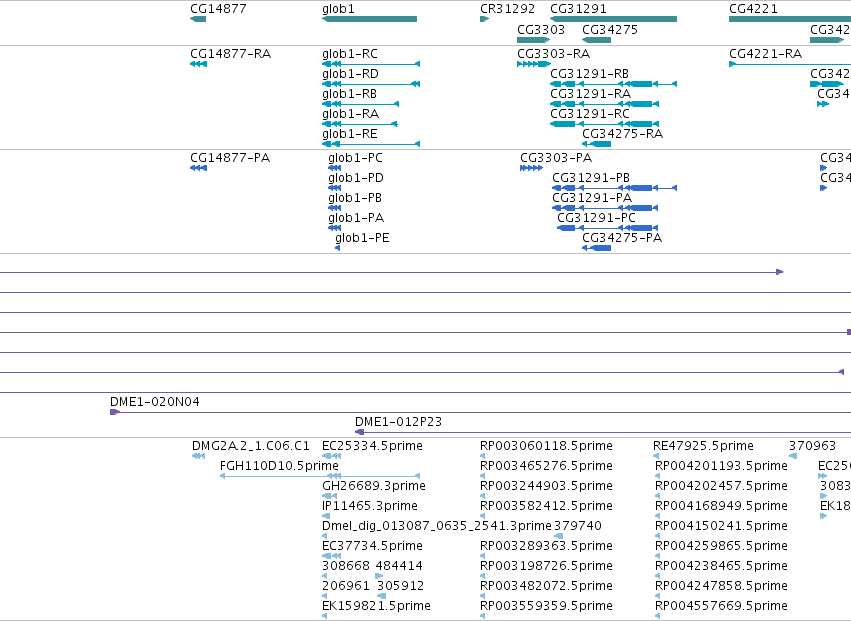Click the RP004202457.5prime EST
The width and height of the screenshot is (851, 621).
click(721, 486)
